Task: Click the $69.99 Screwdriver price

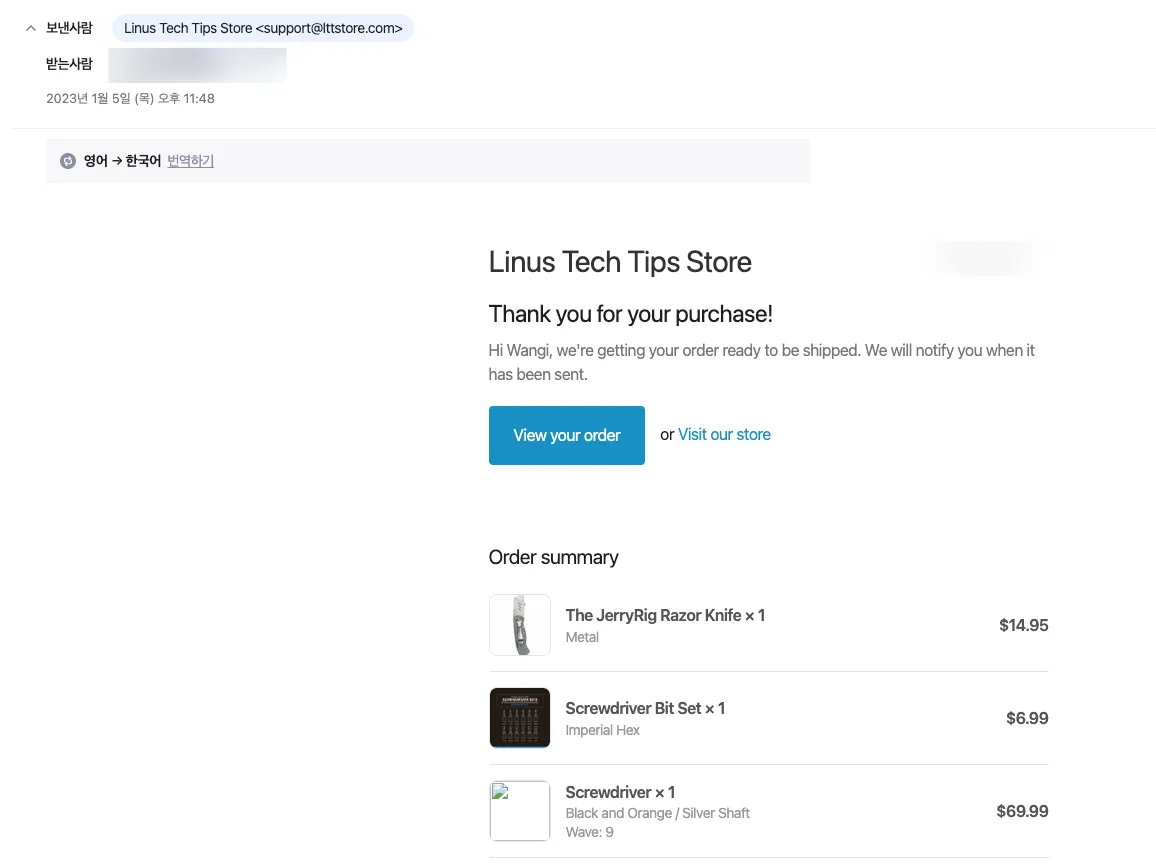Action: [1022, 811]
